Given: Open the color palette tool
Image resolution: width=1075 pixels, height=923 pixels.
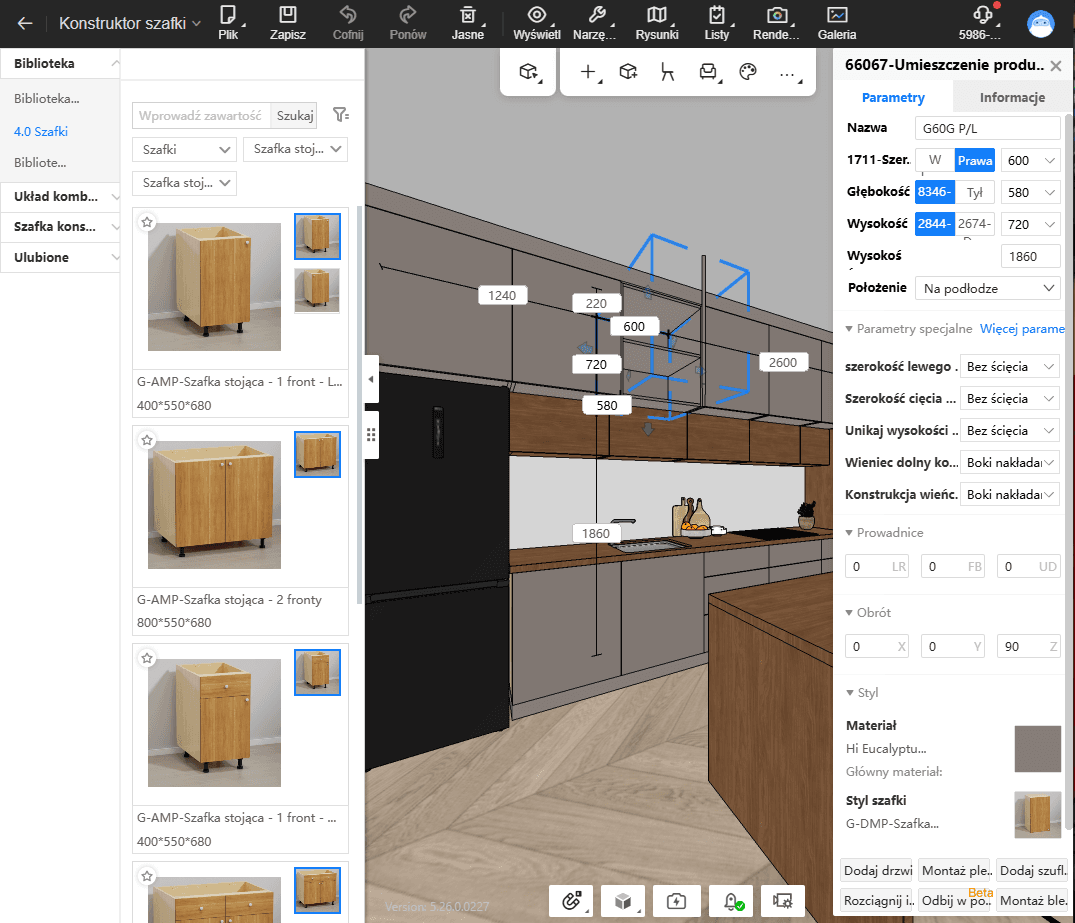Looking at the screenshot, I should (x=748, y=72).
